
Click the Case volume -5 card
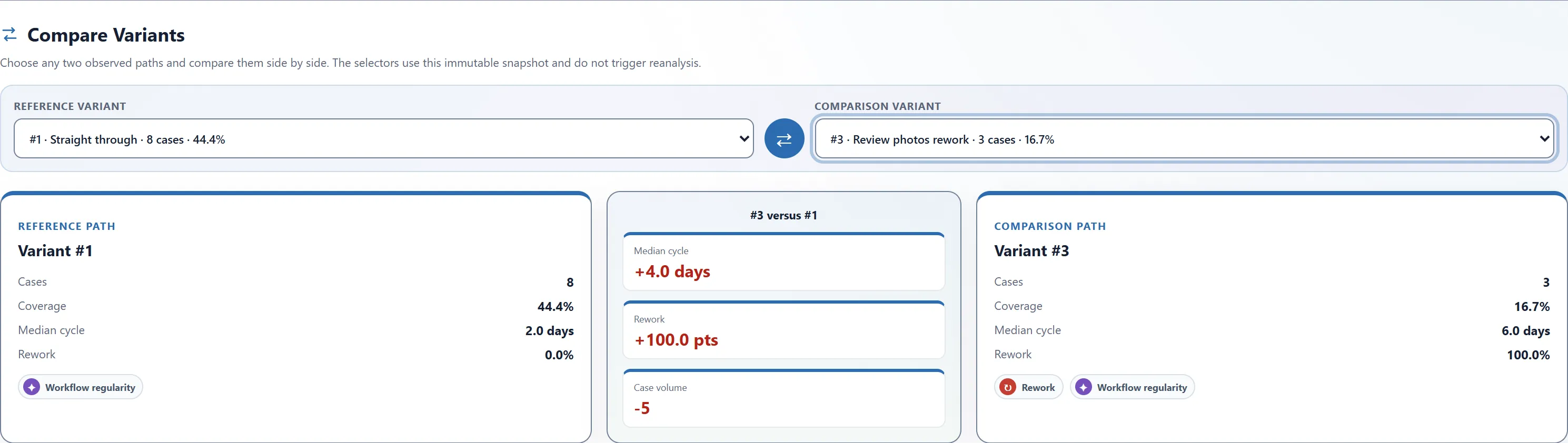784,398
